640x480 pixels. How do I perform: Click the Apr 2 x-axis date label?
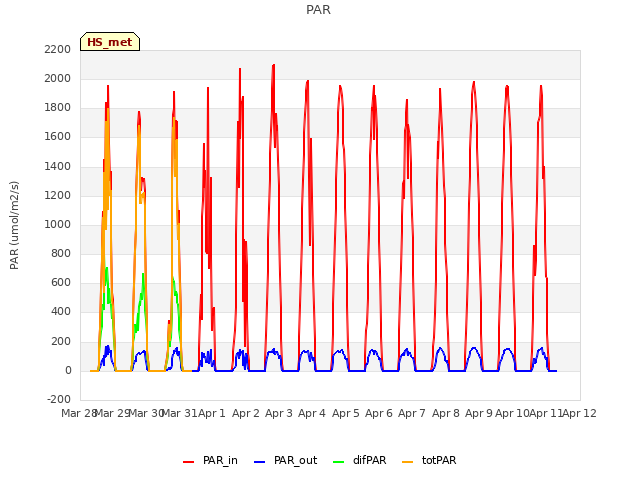tap(246, 413)
